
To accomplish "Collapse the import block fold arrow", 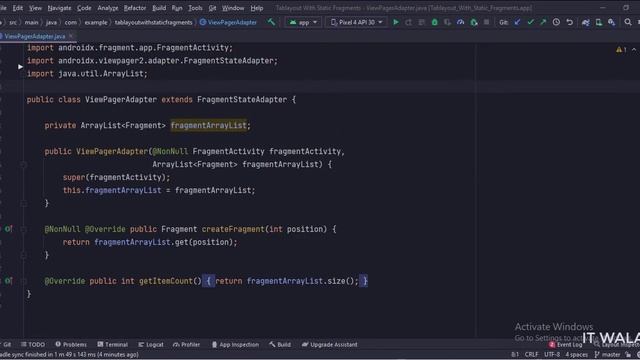I will 20,67.
